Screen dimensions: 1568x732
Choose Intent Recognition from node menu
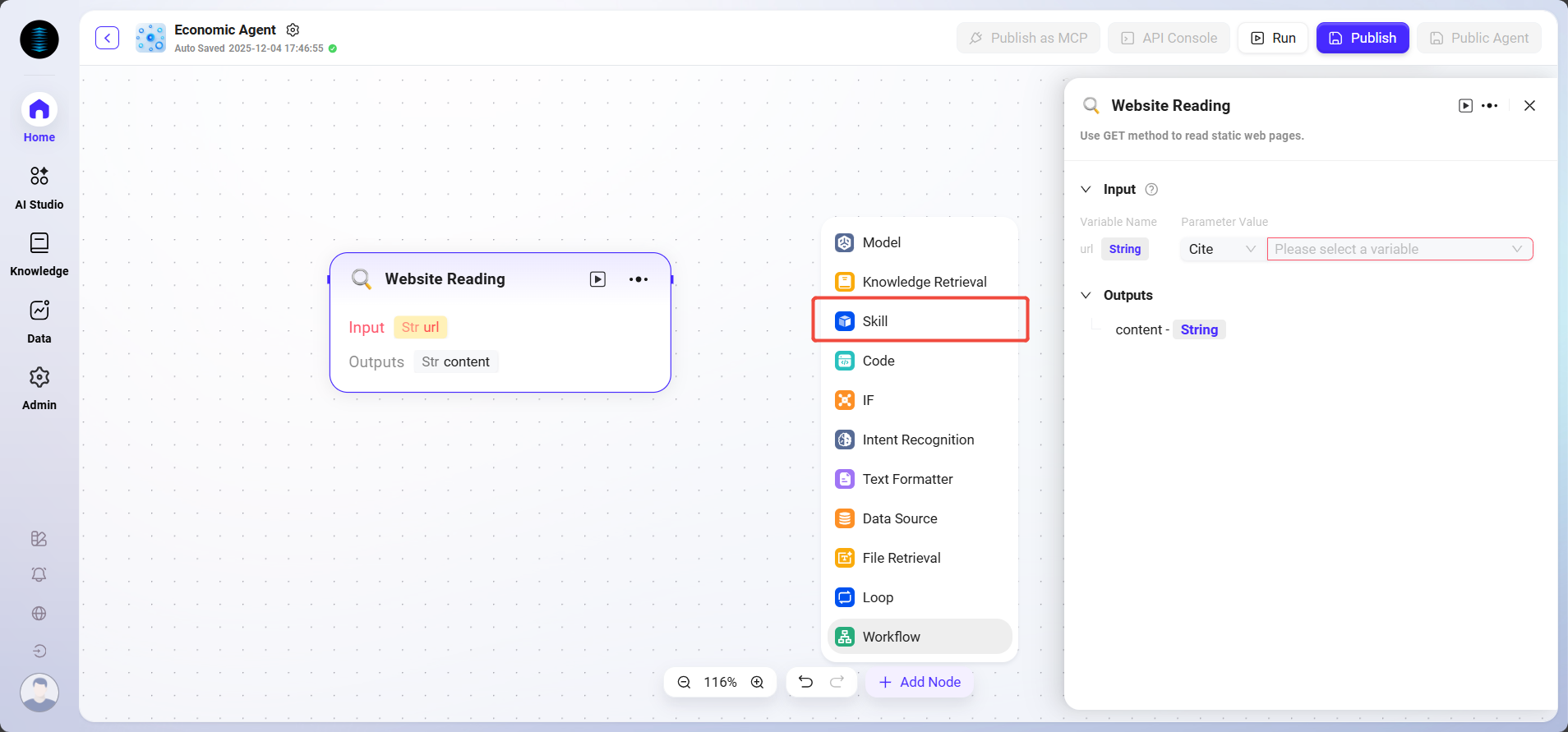920,440
